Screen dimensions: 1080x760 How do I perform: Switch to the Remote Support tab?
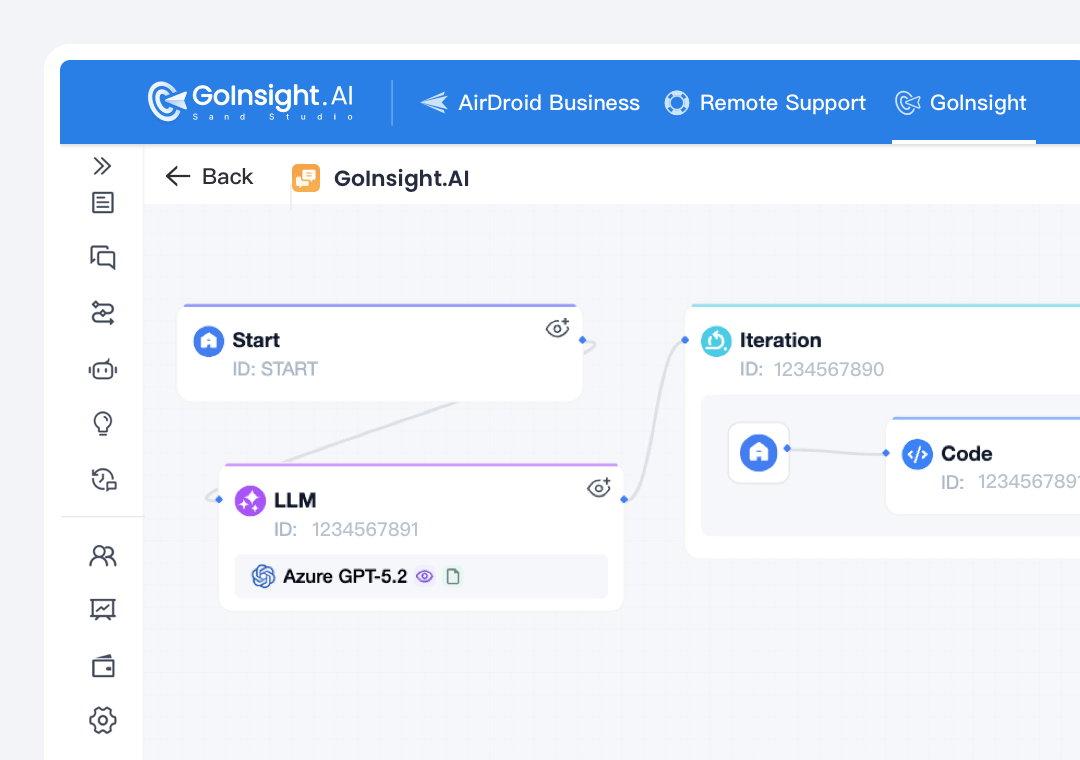765,103
